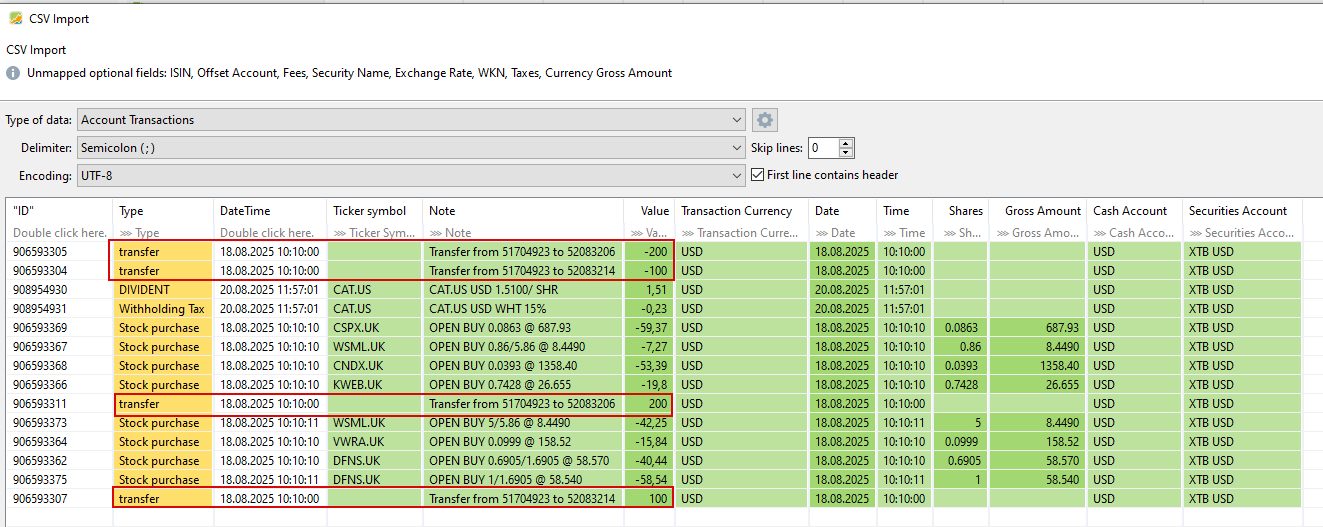The height and width of the screenshot is (527, 1323).
Task: Click the Double click here mapping under ID
Action: coord(59,233)
